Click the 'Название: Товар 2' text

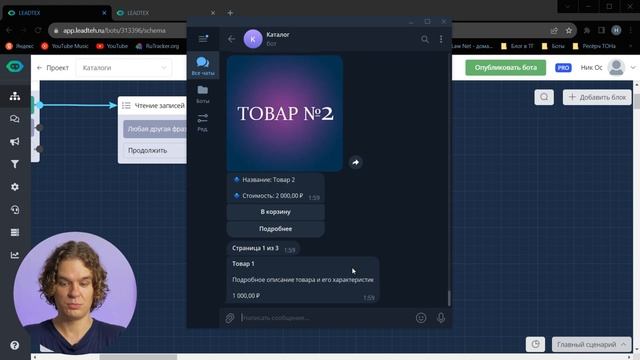click(x=268, y=180)
